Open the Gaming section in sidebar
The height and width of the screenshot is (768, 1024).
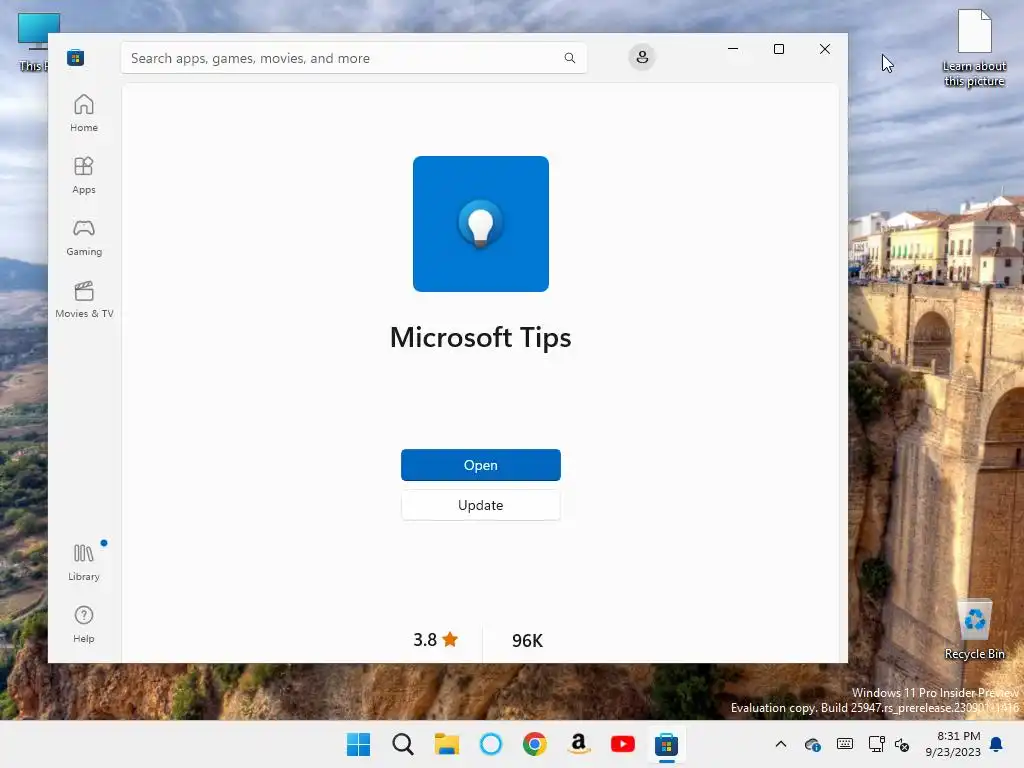(x=84, y=237)
